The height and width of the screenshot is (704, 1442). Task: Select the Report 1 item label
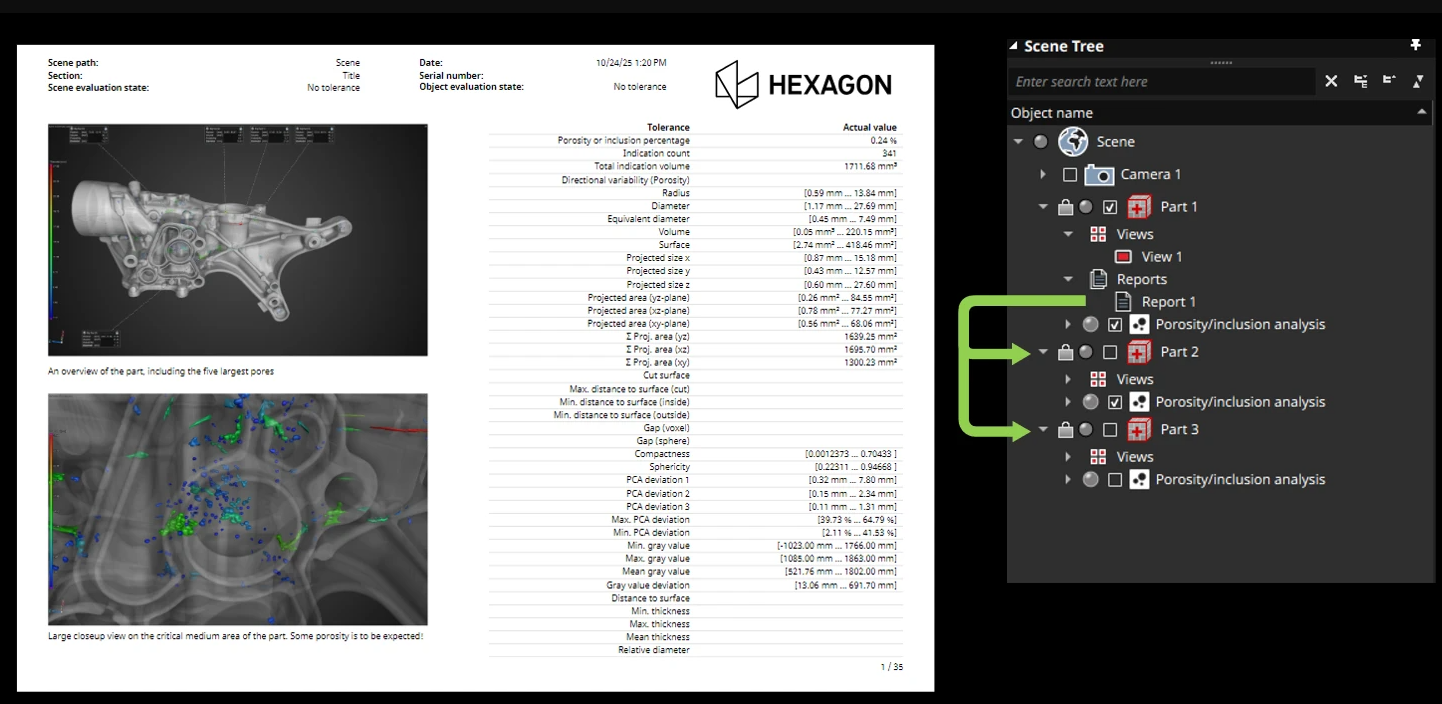[x=1169, y=302]
